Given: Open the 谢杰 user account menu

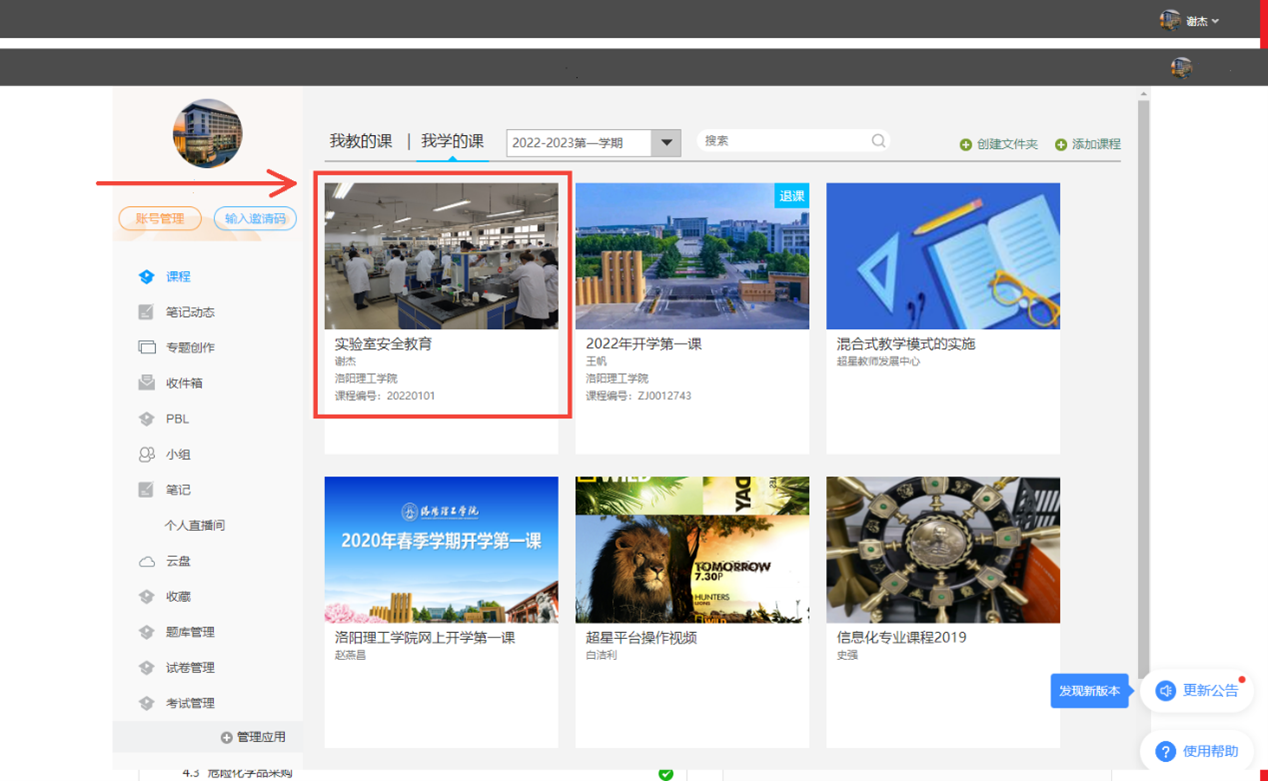Looking at the screenshot, I should tap(1190, 20).
